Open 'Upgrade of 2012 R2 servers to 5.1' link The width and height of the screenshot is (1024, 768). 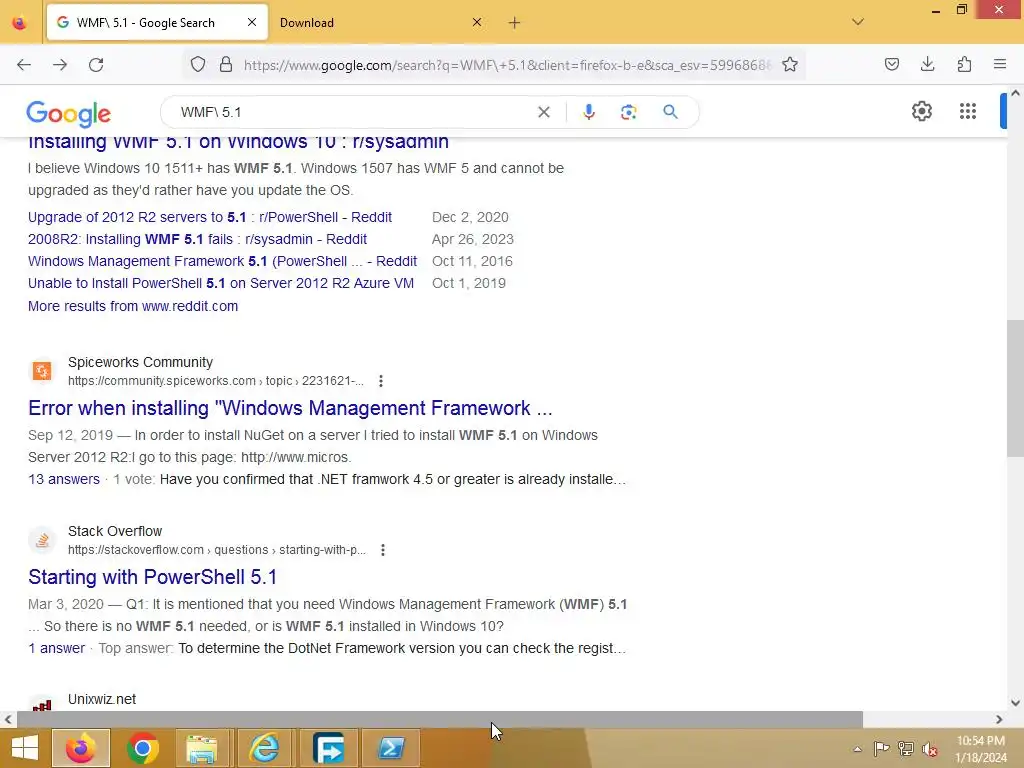[210, 217]
